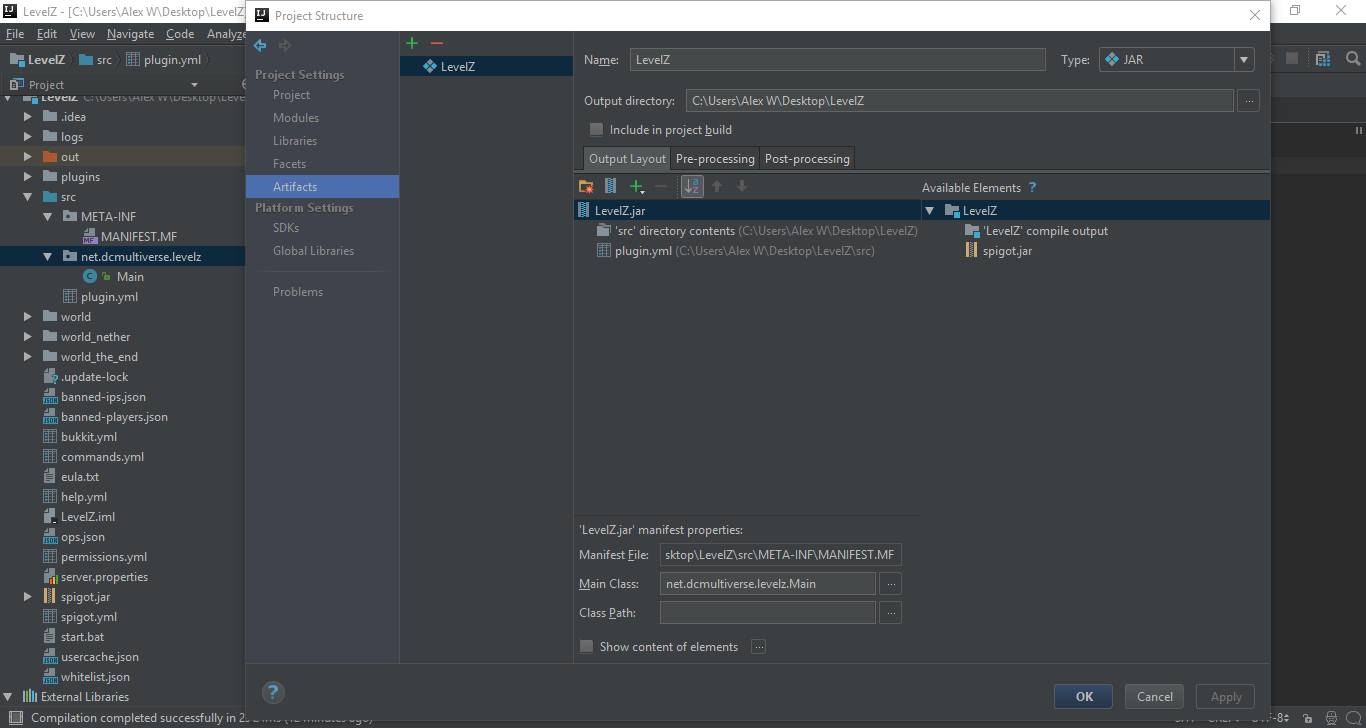Viewport: 1366px width, 728px height.
Task: Expand the plugins folder in the project tree
Action: (27, 176)
